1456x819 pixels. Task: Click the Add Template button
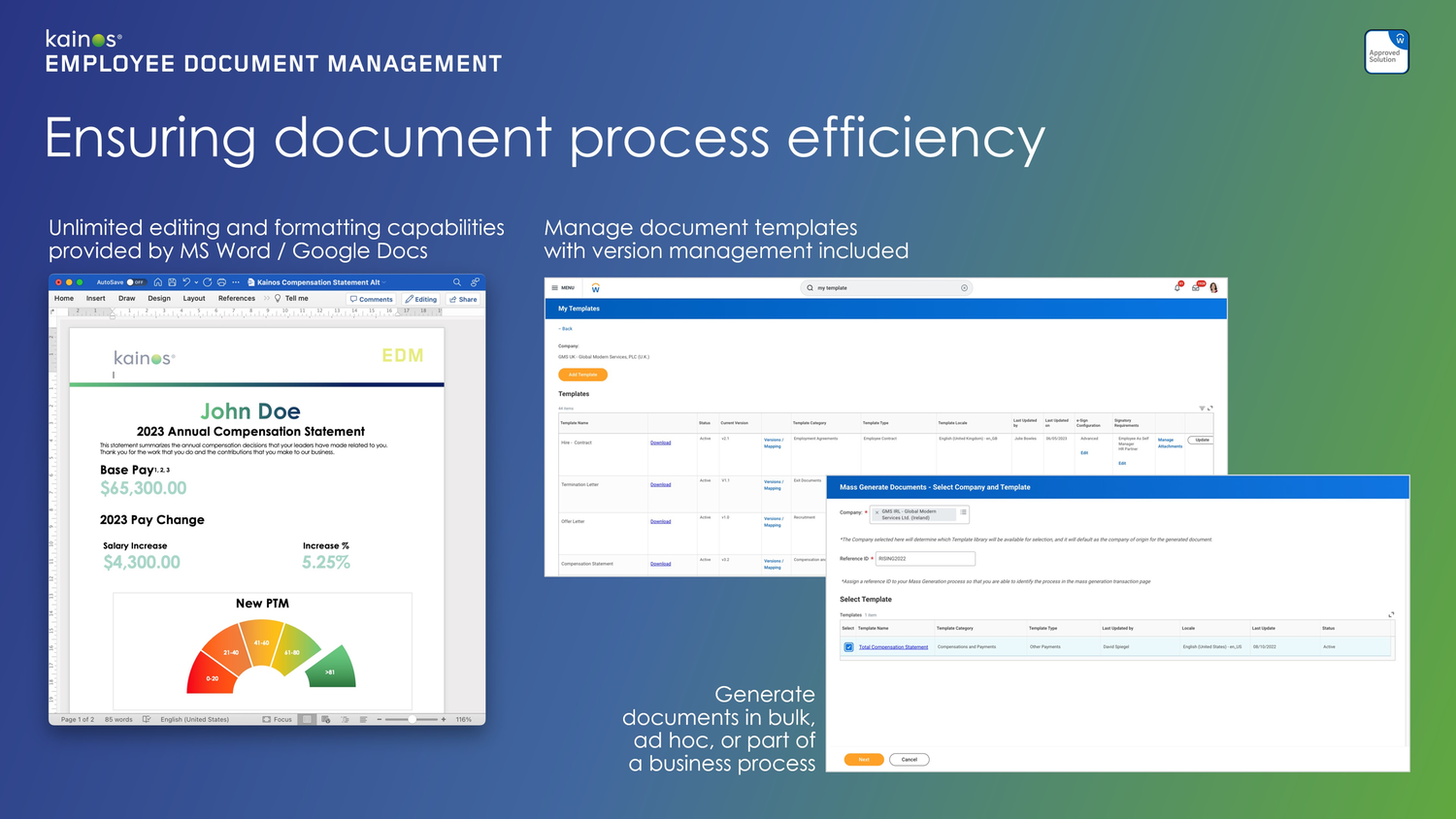click(582, 375)
